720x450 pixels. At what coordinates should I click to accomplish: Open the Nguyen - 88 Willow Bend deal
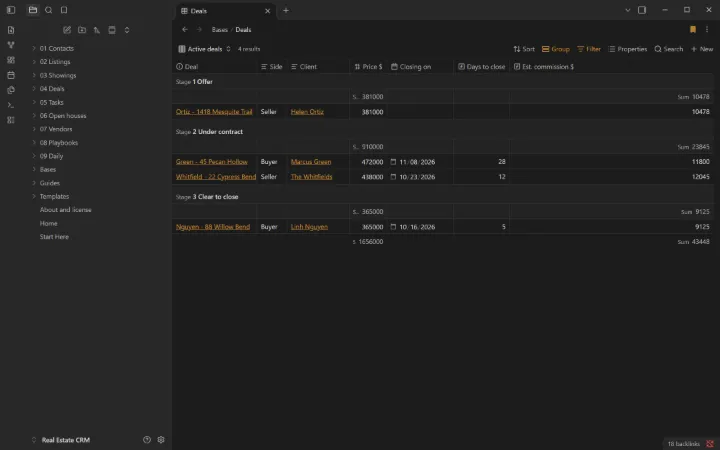pyautogui.click(x=213, y=227)
